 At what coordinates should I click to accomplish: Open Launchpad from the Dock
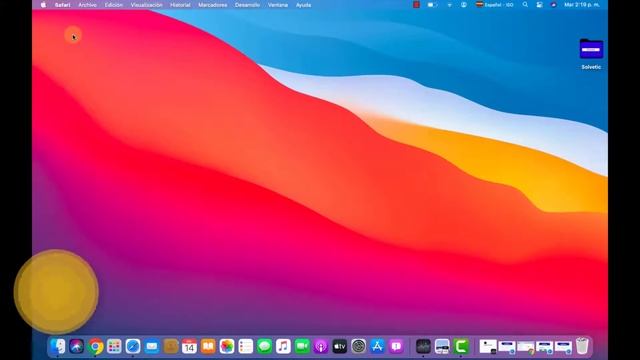pyautogui.click(x=114, y=347)
